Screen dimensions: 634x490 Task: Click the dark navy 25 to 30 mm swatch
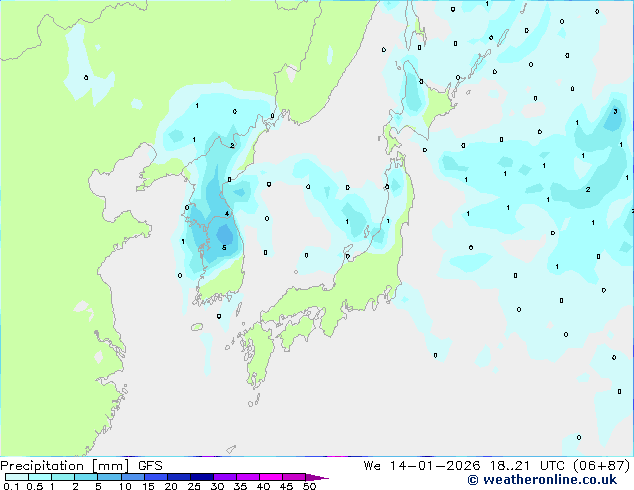(x=201, y=477)
